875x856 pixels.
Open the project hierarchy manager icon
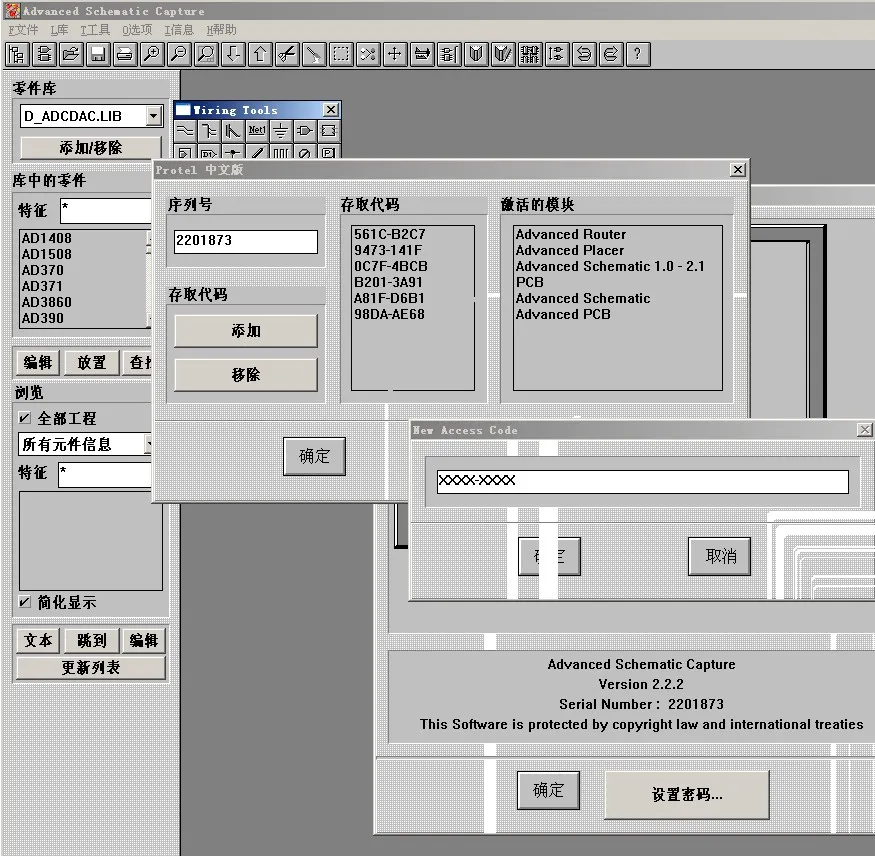pyautogui.click(x=17, y=55)
